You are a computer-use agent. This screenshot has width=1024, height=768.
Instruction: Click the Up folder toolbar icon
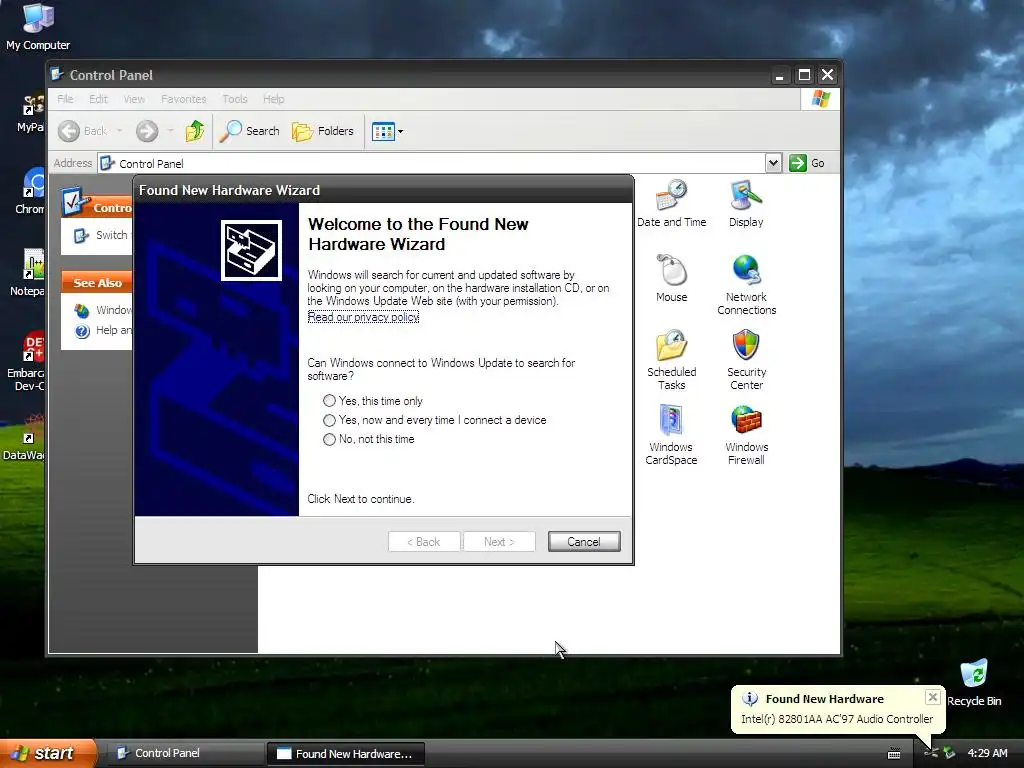(x=195, y=131)
